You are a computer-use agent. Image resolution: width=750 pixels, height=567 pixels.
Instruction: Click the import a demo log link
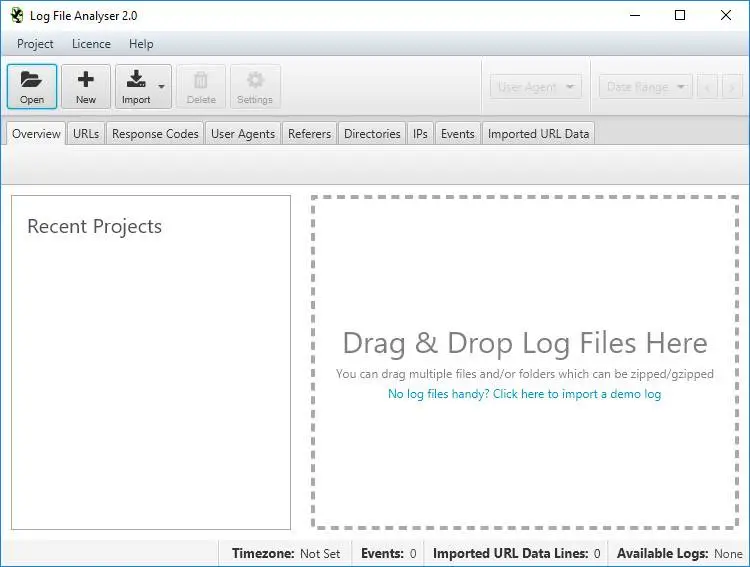(524, 394)
